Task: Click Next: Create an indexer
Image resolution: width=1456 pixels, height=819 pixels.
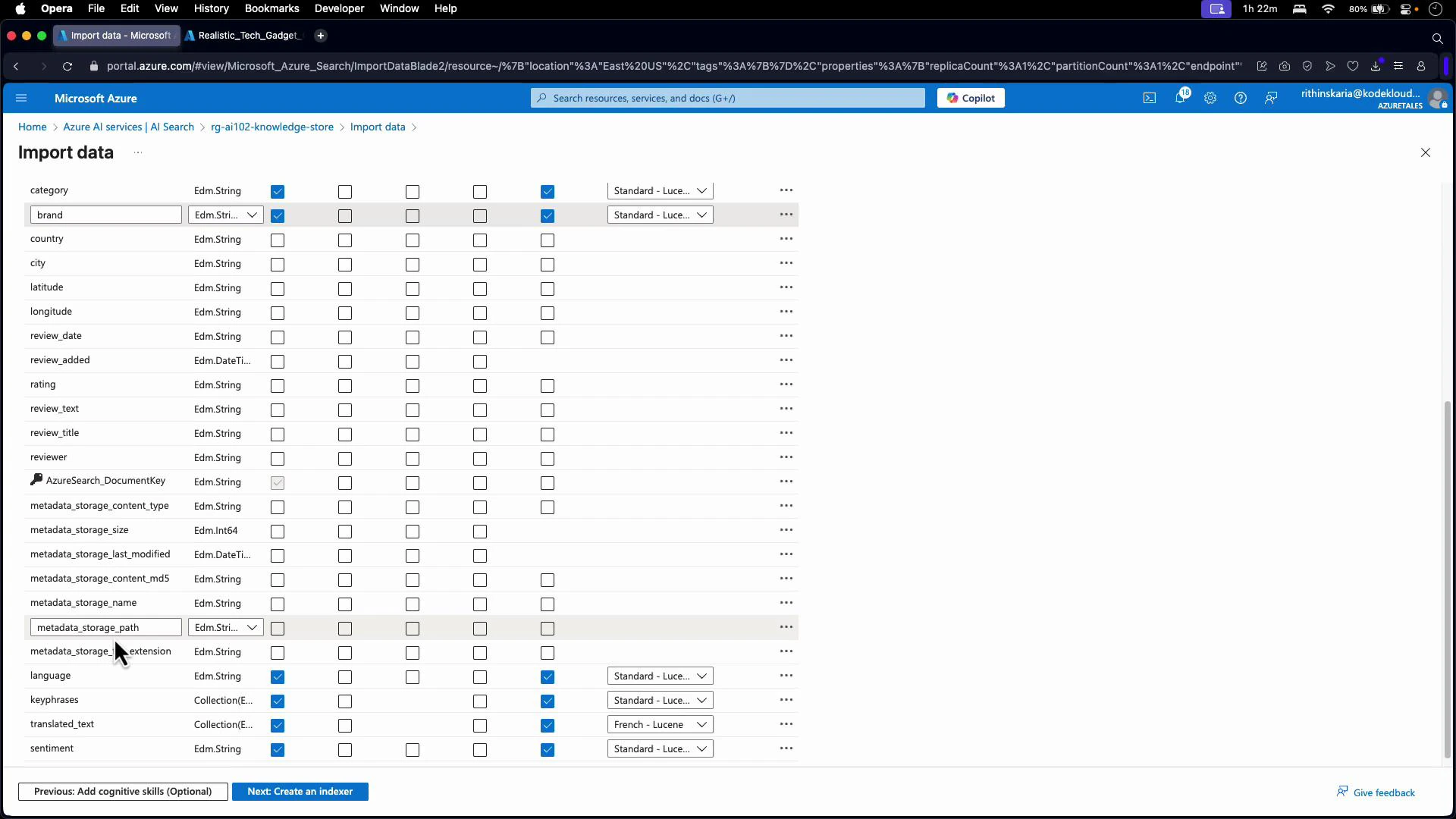Action: point(300,791)
